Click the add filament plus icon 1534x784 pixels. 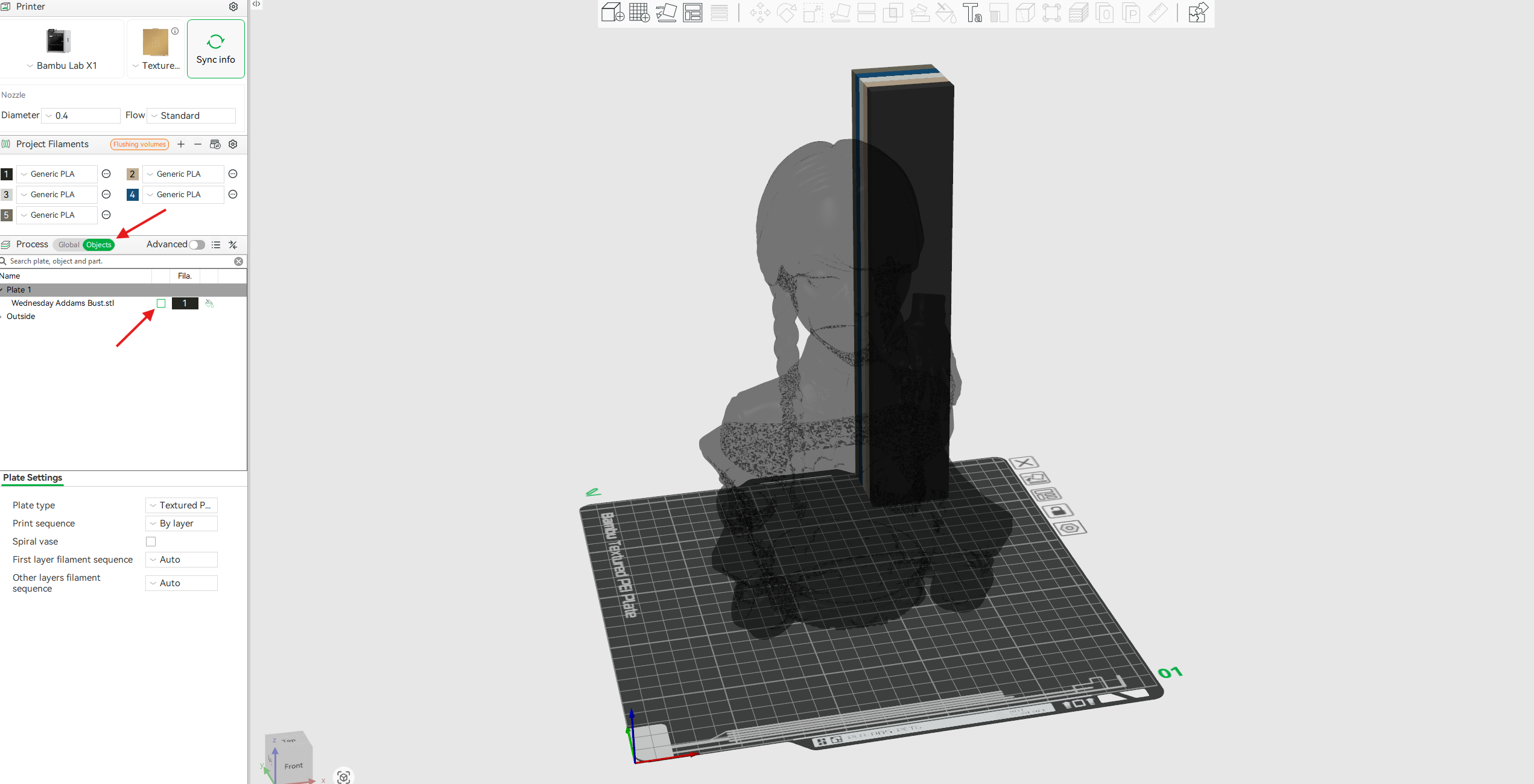point(181,144)
